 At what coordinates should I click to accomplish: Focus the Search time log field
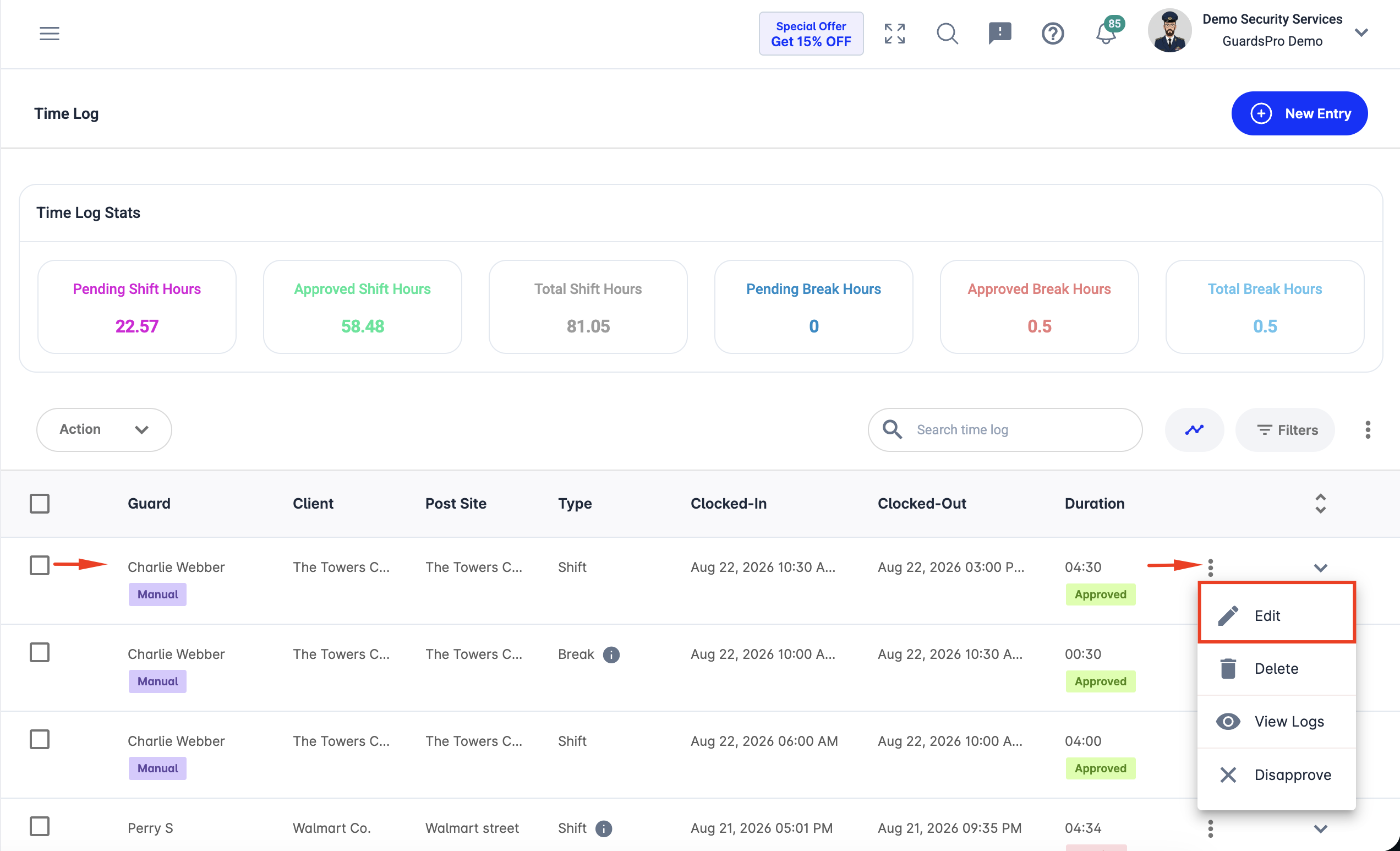coord(1004,430)
